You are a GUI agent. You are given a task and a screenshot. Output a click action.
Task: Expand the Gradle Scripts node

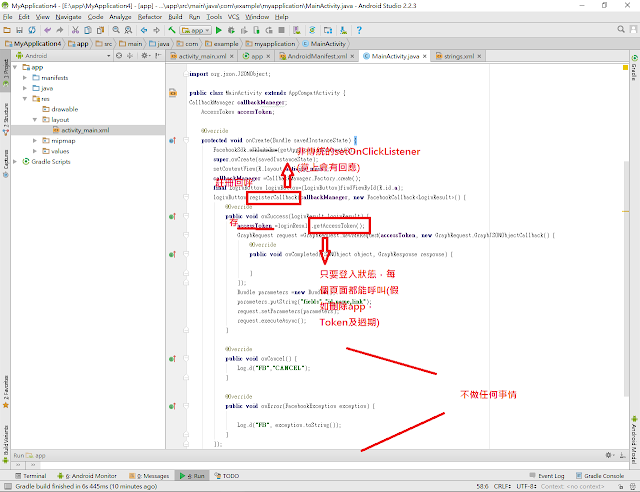tap(15, 162)
